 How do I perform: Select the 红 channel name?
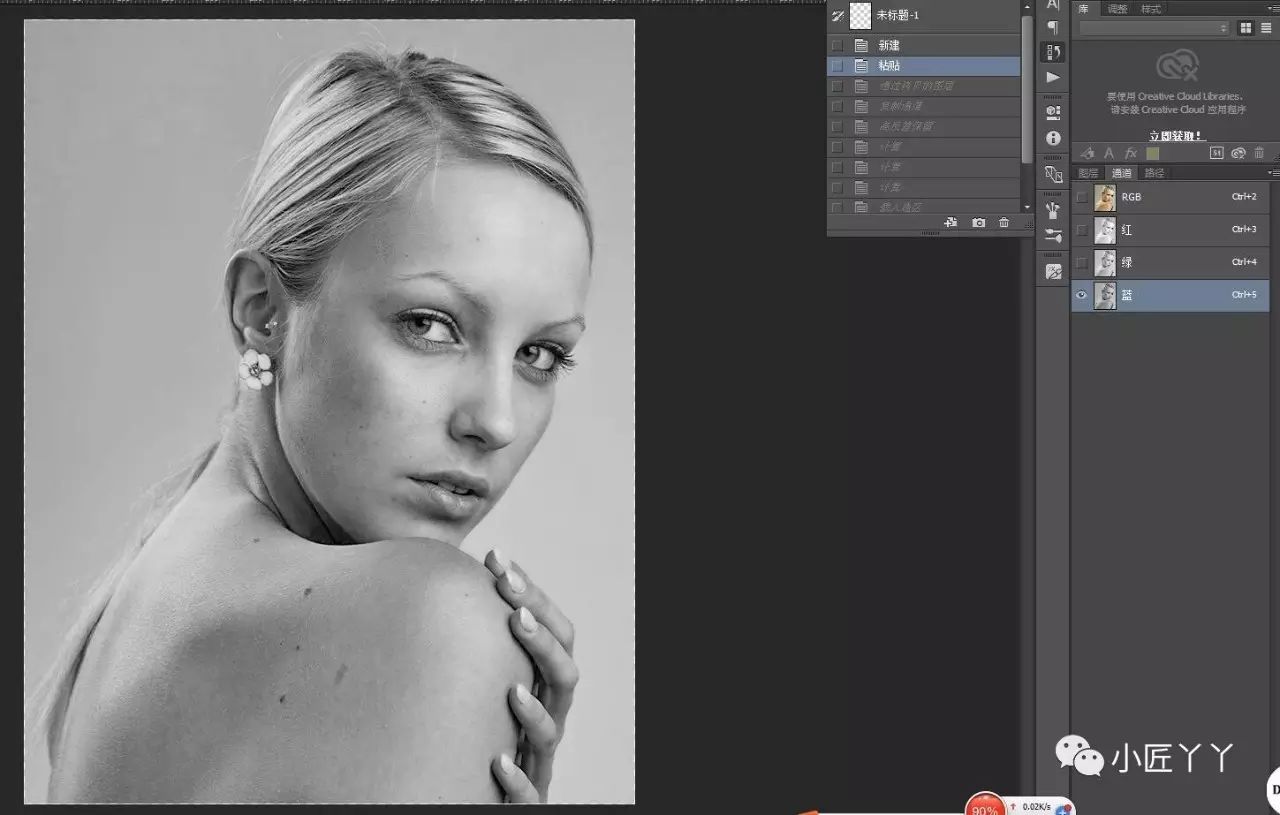1127,230
